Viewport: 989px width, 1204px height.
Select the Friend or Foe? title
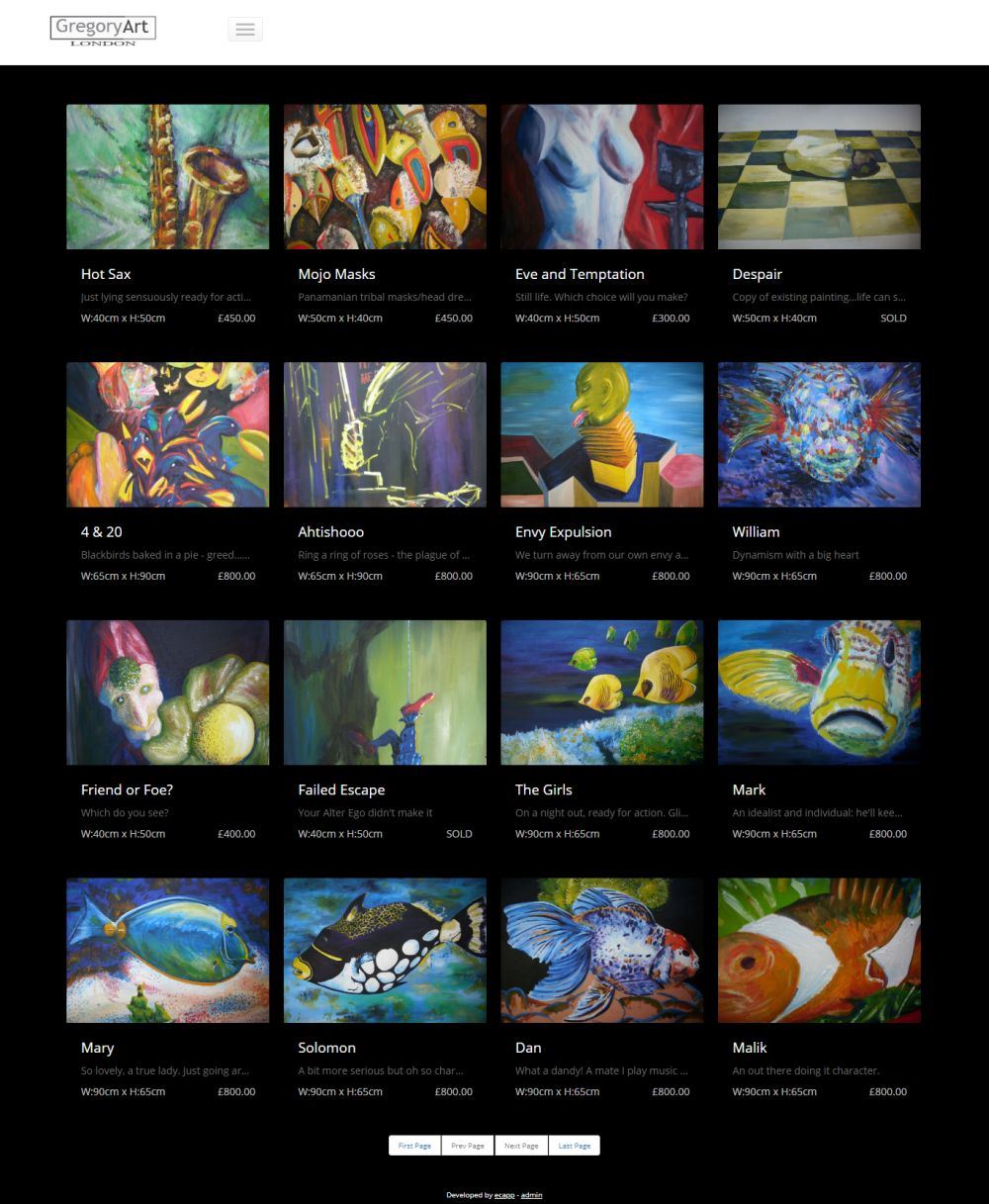(127, 789)
